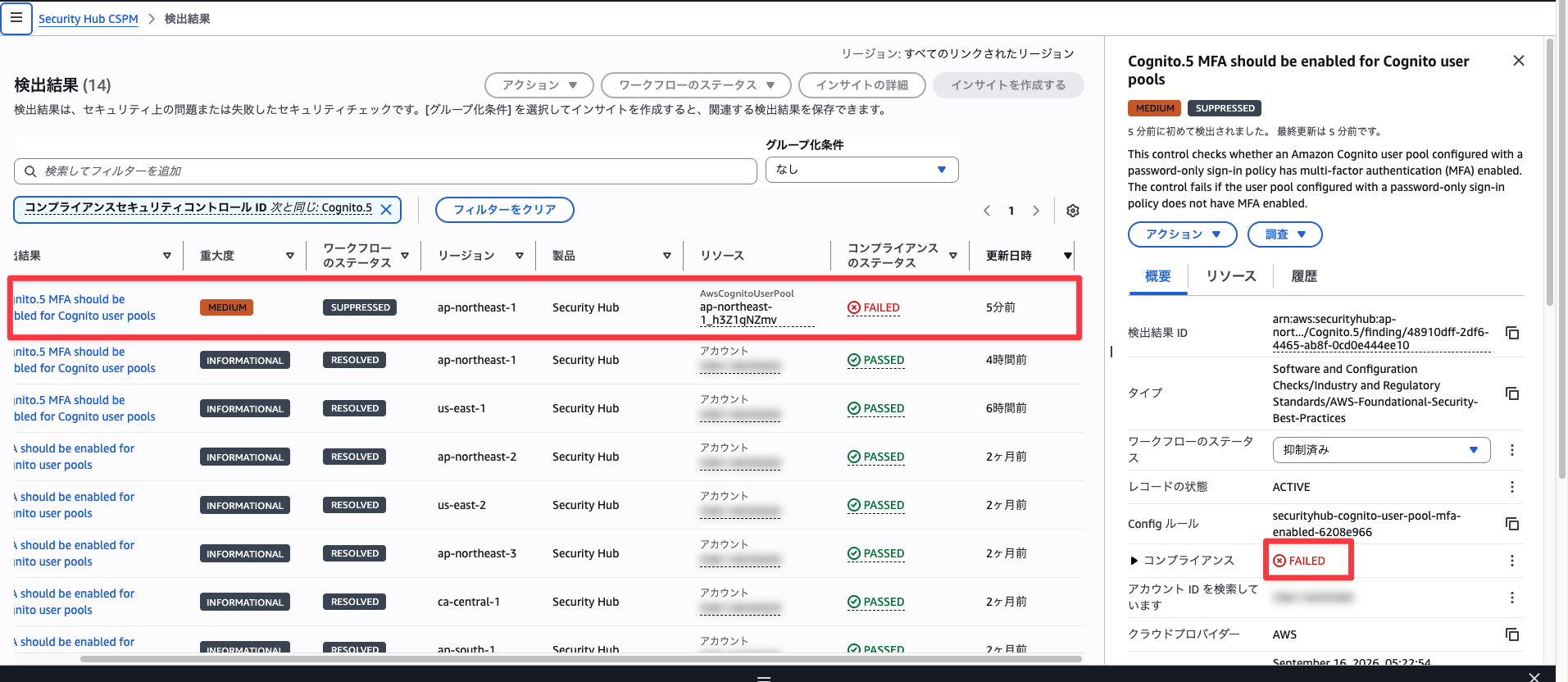Viewport: 1568px width, 682px height.
Task: Sort by コンプライアンスのステータス column arrow
Action: [953, 256]
